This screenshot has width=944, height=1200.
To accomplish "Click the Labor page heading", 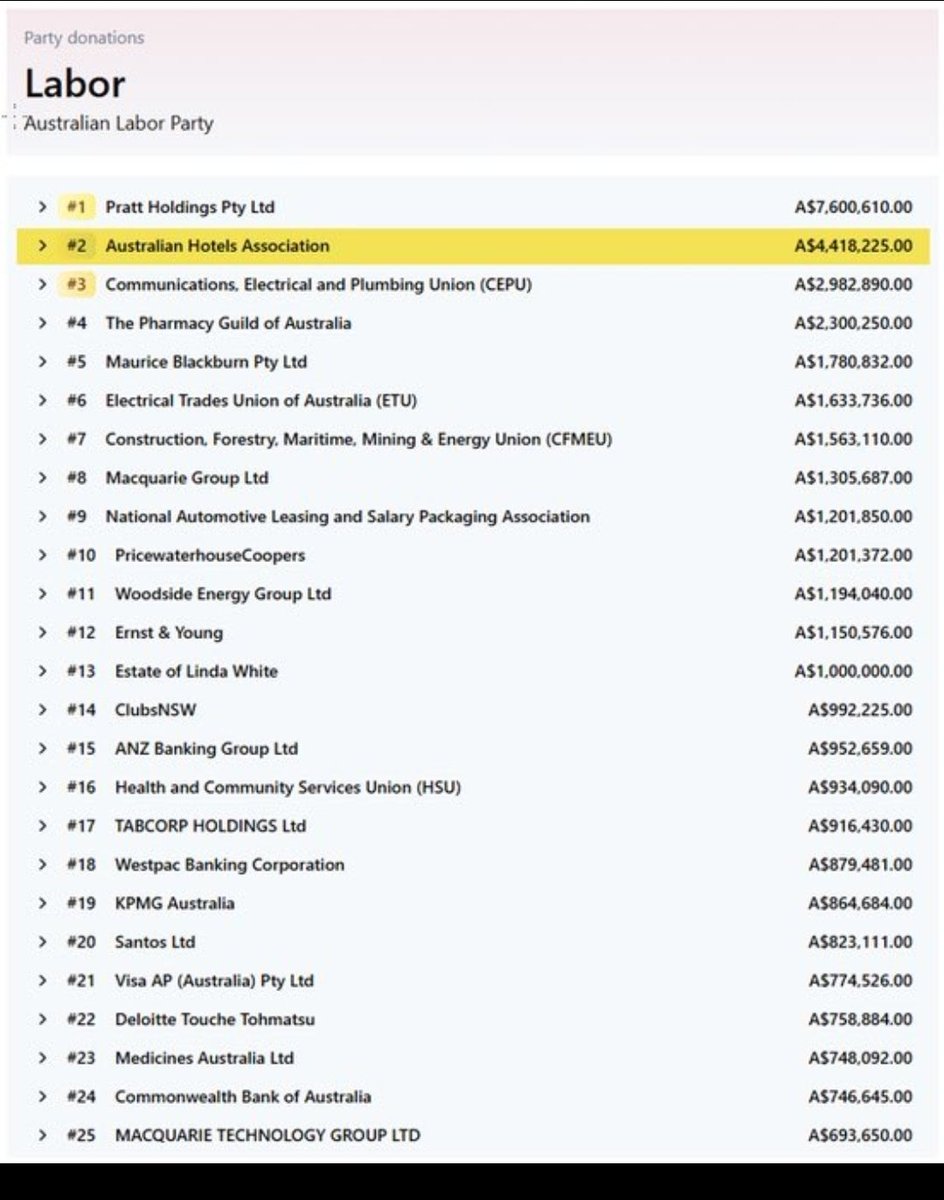I will (x=75, y=83).
